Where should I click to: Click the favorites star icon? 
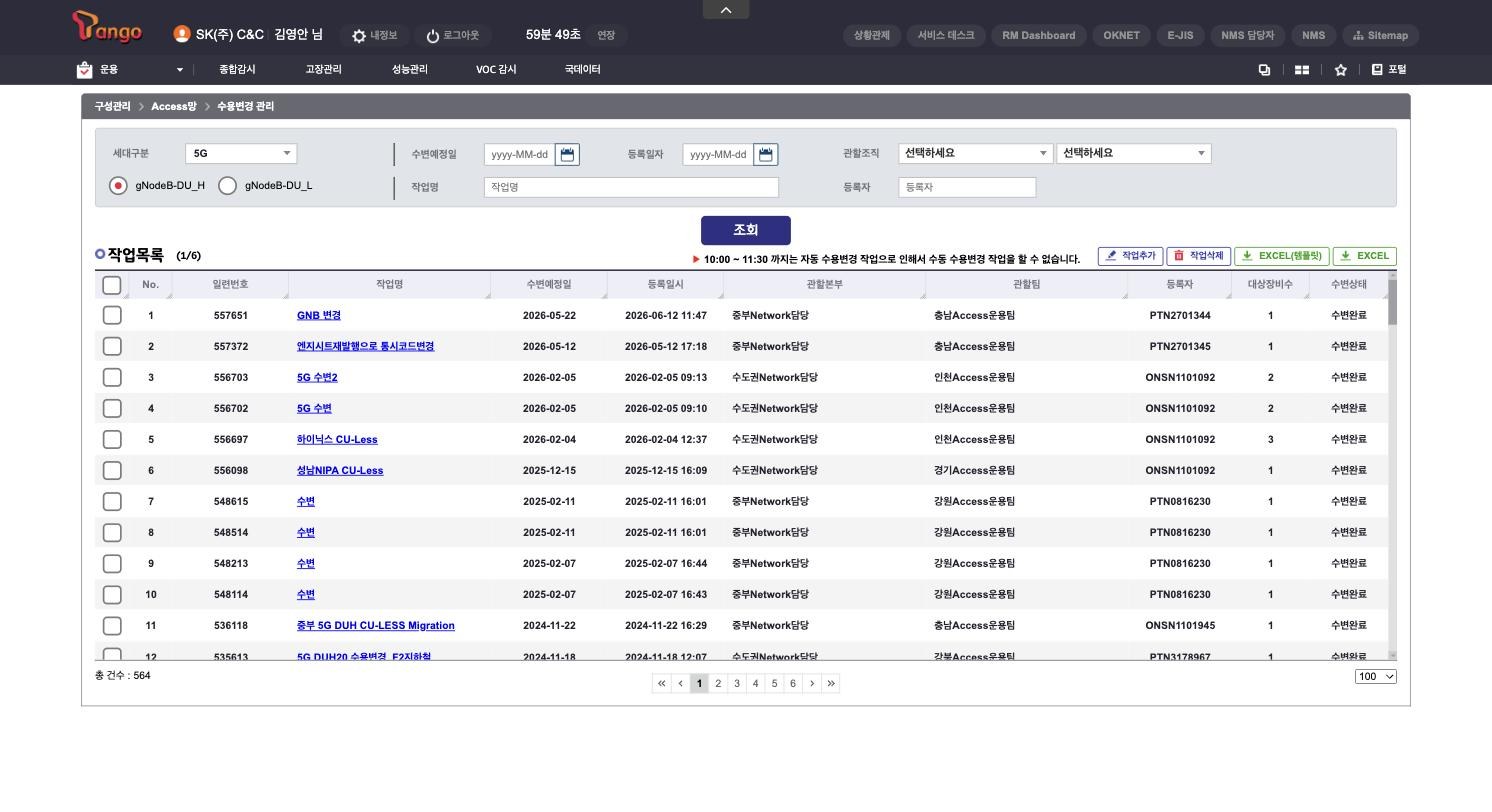coord(1341,70)
